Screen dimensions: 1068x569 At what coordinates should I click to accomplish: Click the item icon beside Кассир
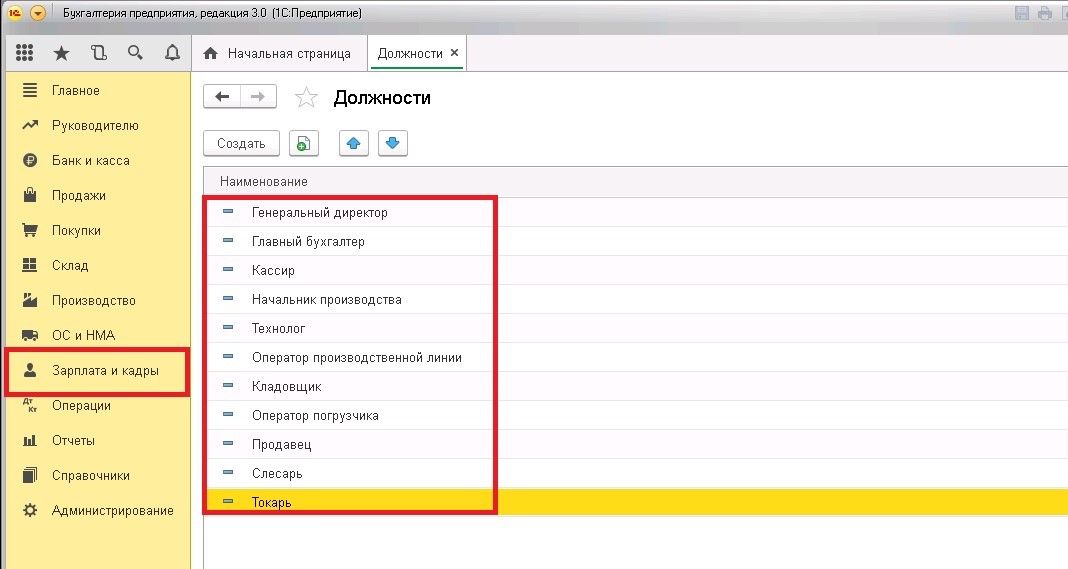(x=228, y=269)
